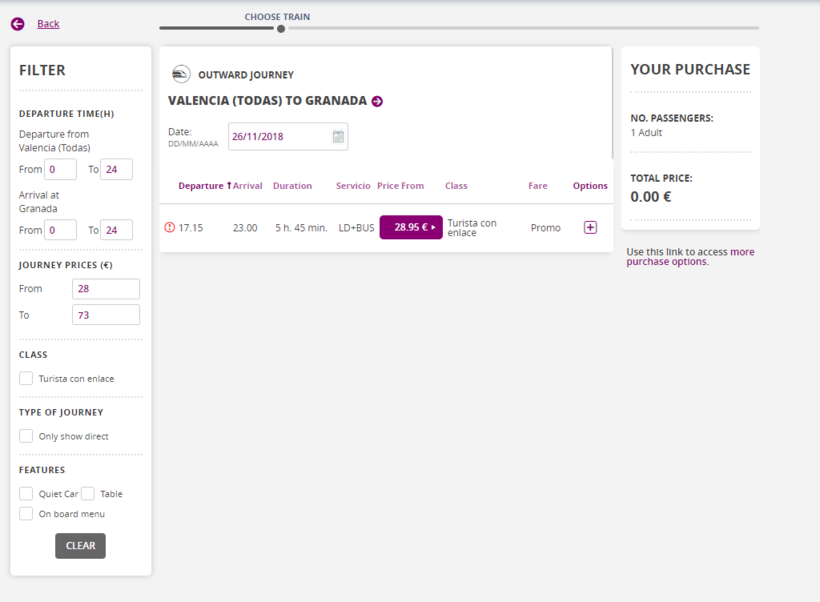The width and height of the screenshot is (820, 602).
Task: Enable the On board menu filter
Action: [x=26, y=514]
